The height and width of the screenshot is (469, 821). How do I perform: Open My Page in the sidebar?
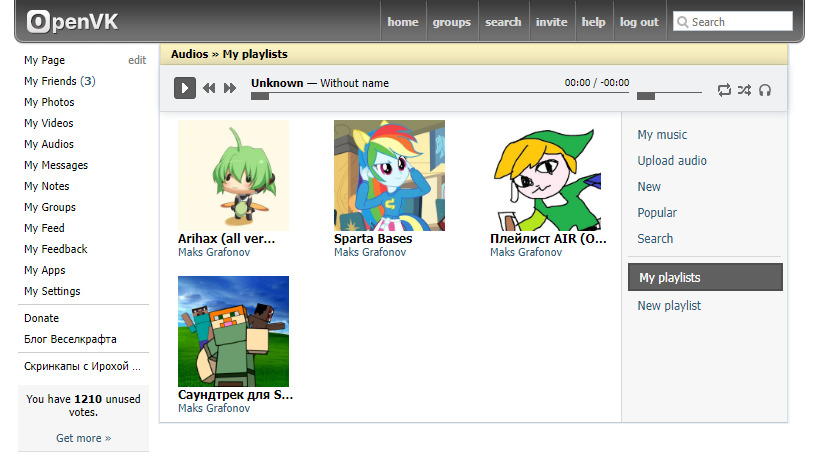pyautogui.click(x=45, y=60)
